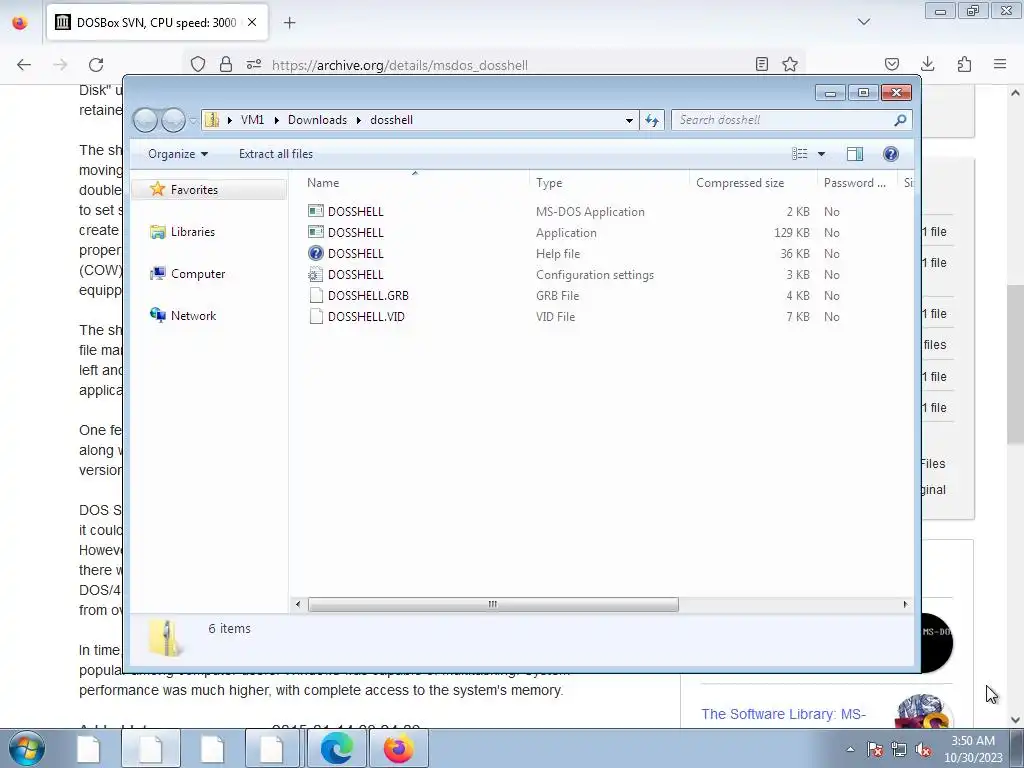Open the Action Center flag icon
The height and width of the screenshot is (768, 1024).
(x=875, y=749)
